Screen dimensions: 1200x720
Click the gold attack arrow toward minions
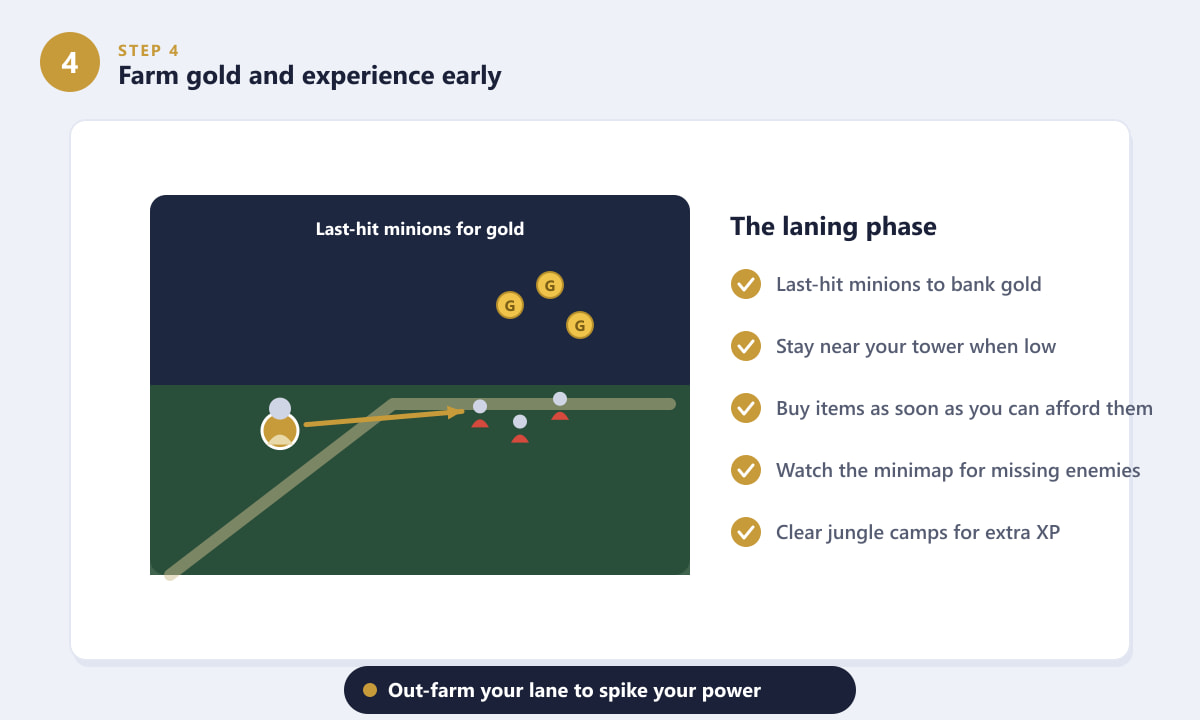click(384, 417)
